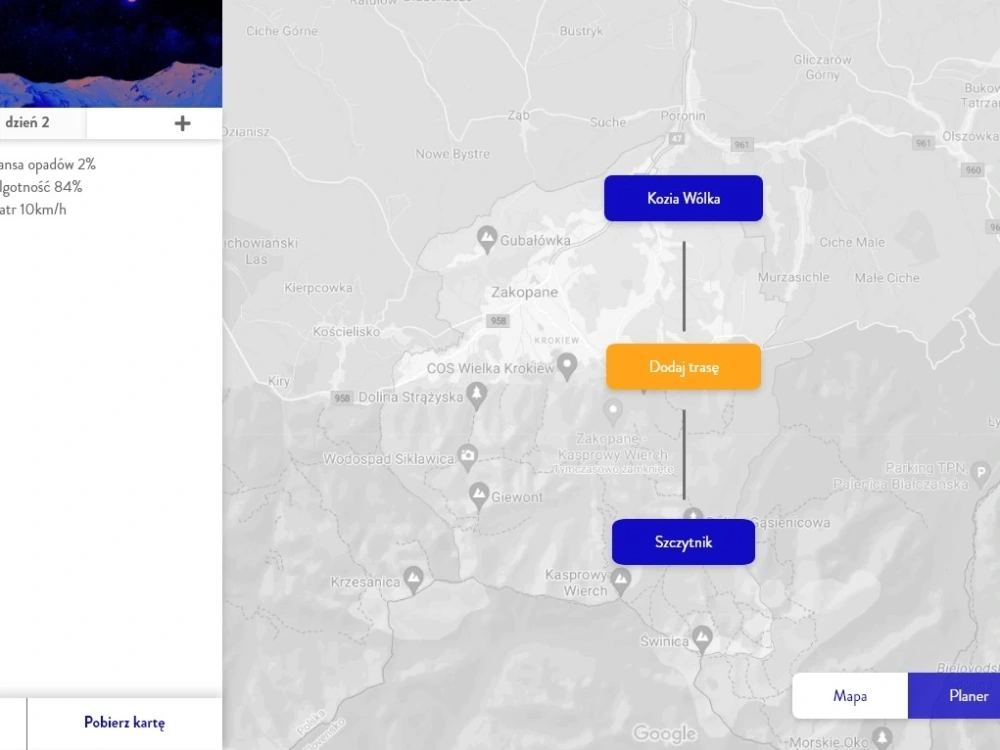Open the Kozia Wólka waypoint button
This screenshot has height=750, width=1000.
pos(683,198)
